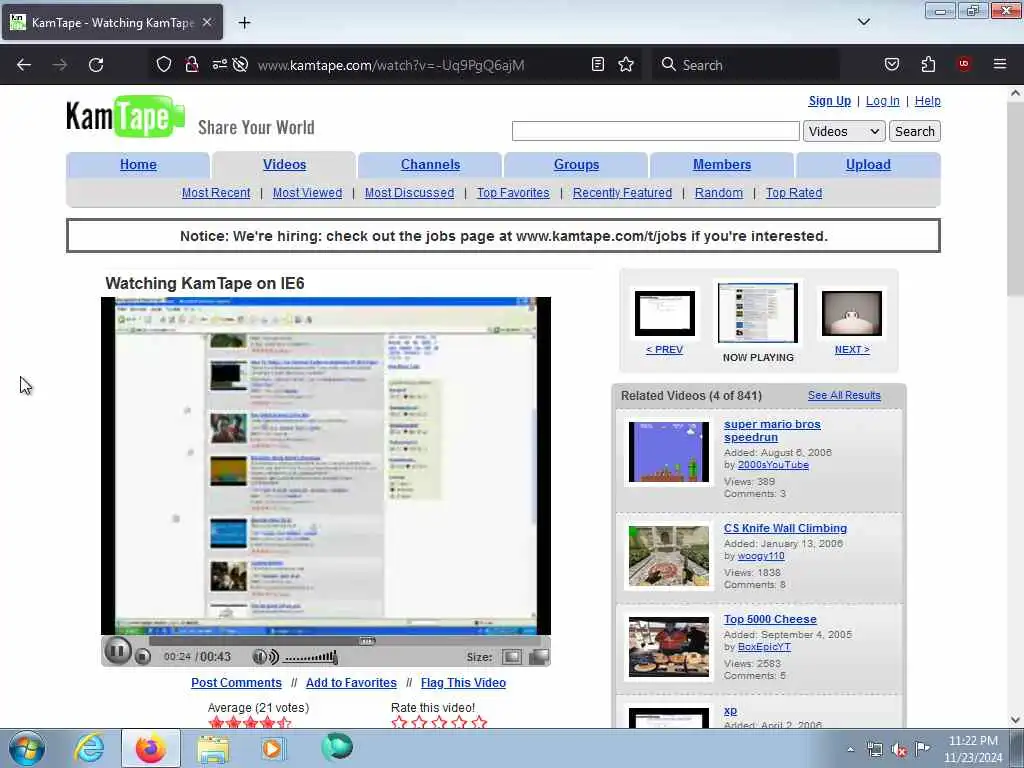1024x768 pixels.
Task: Click Post Comments link
Action: click(x=236, y=682)
